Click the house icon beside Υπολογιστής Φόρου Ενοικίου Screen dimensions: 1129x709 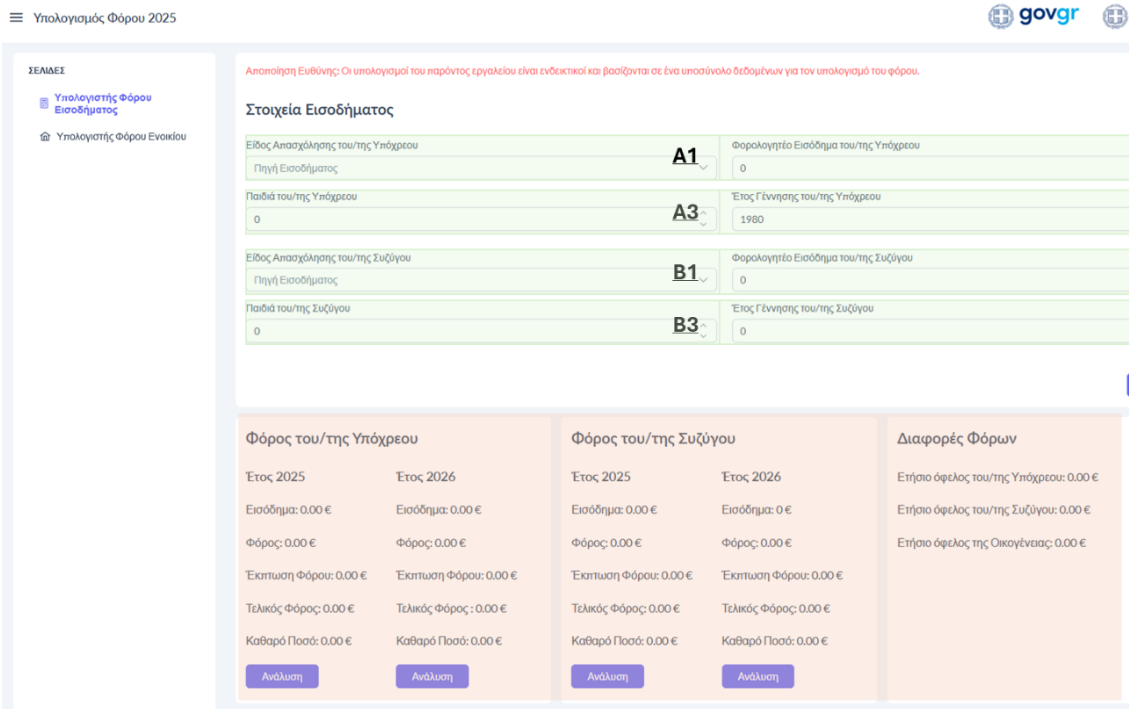44,137
